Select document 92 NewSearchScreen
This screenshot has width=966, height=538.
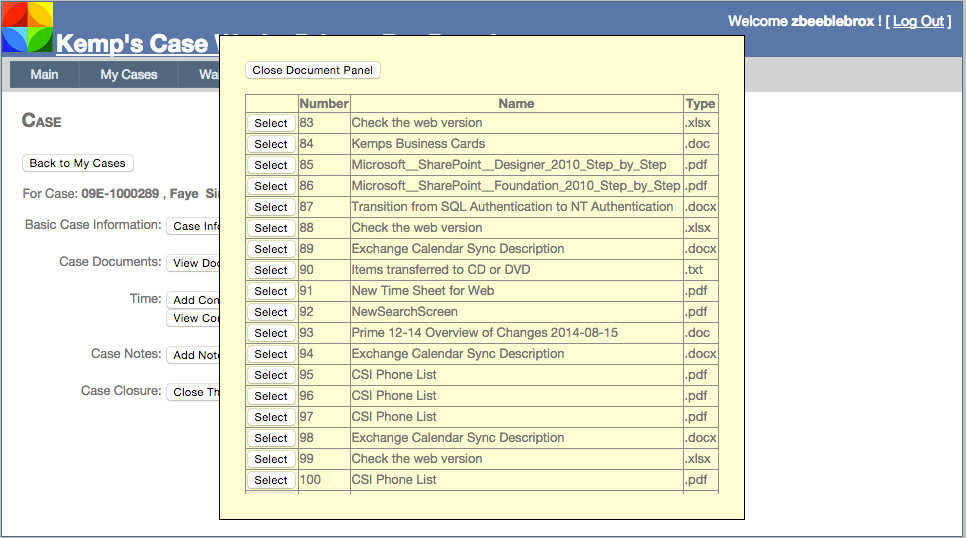270,312
